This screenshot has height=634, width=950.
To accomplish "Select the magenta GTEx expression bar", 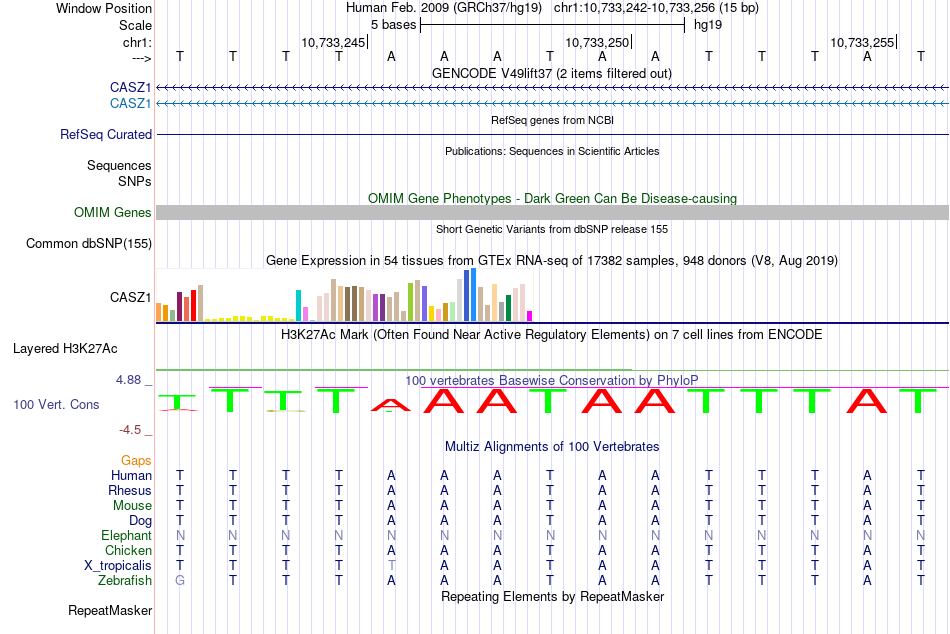I will tap(530, 316).
